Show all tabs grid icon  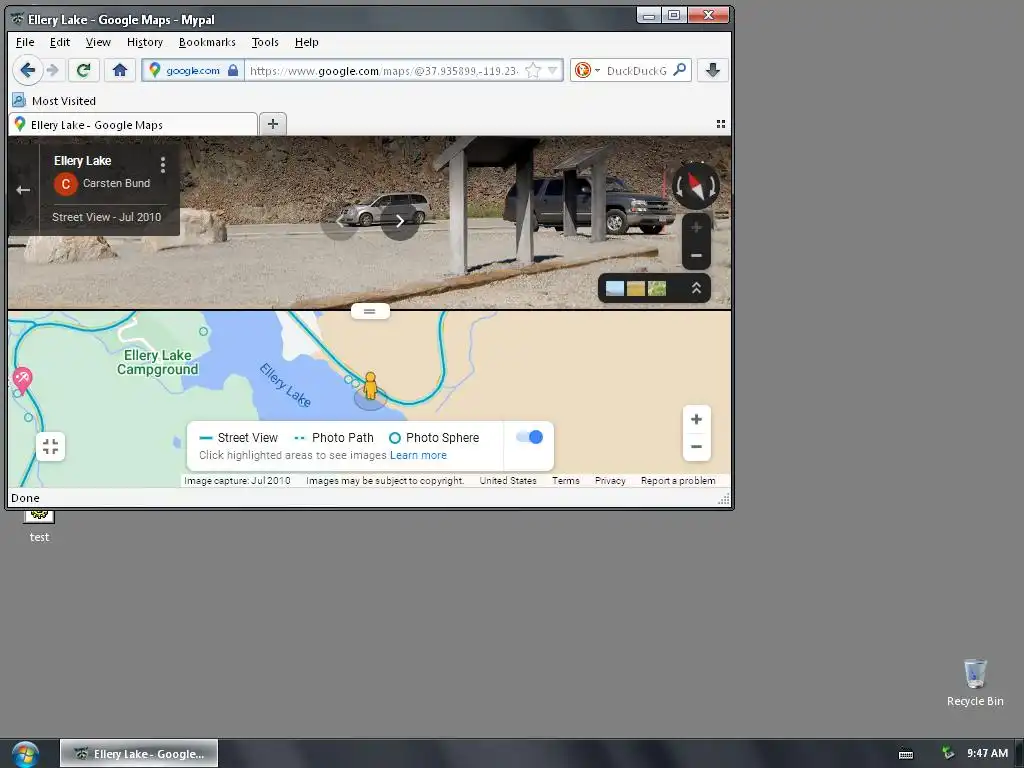(721, 123)
